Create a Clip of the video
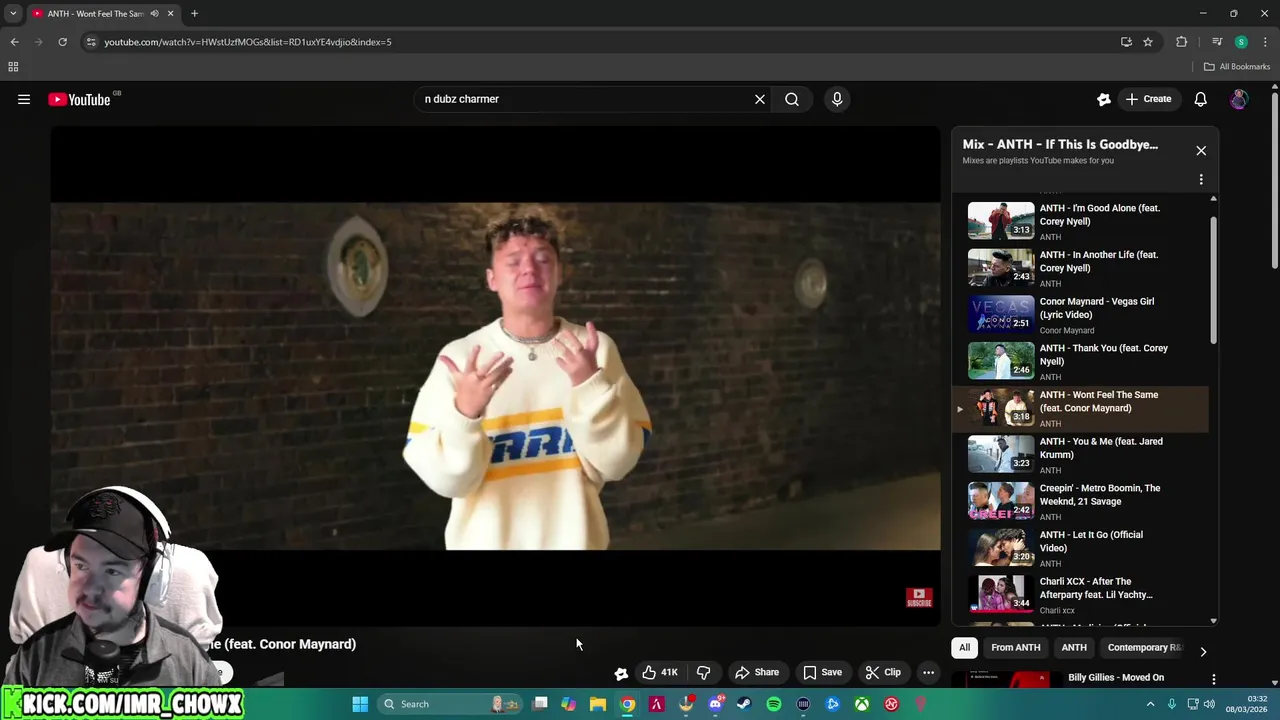1280x720 pixels. [883, 672]
